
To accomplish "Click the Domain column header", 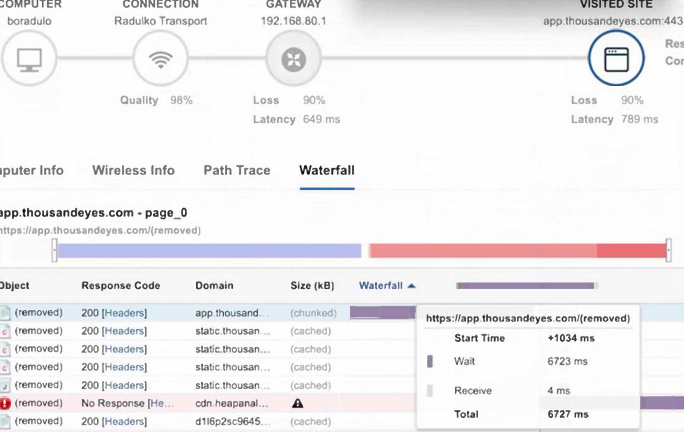I will point(214,286).
